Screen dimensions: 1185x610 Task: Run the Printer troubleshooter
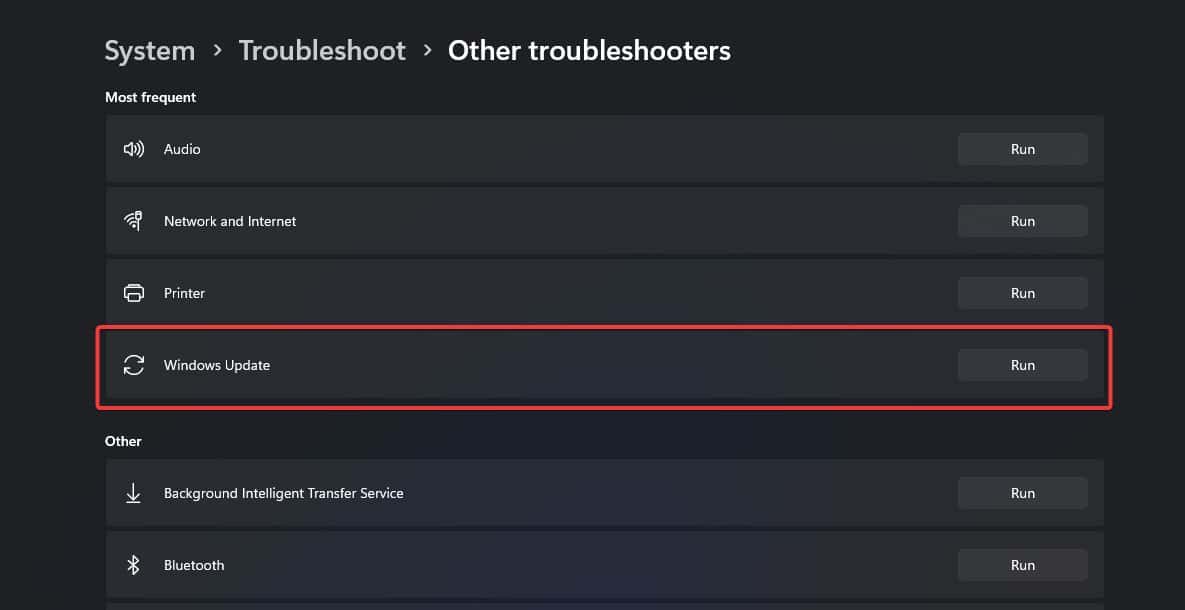point(1023,293)
